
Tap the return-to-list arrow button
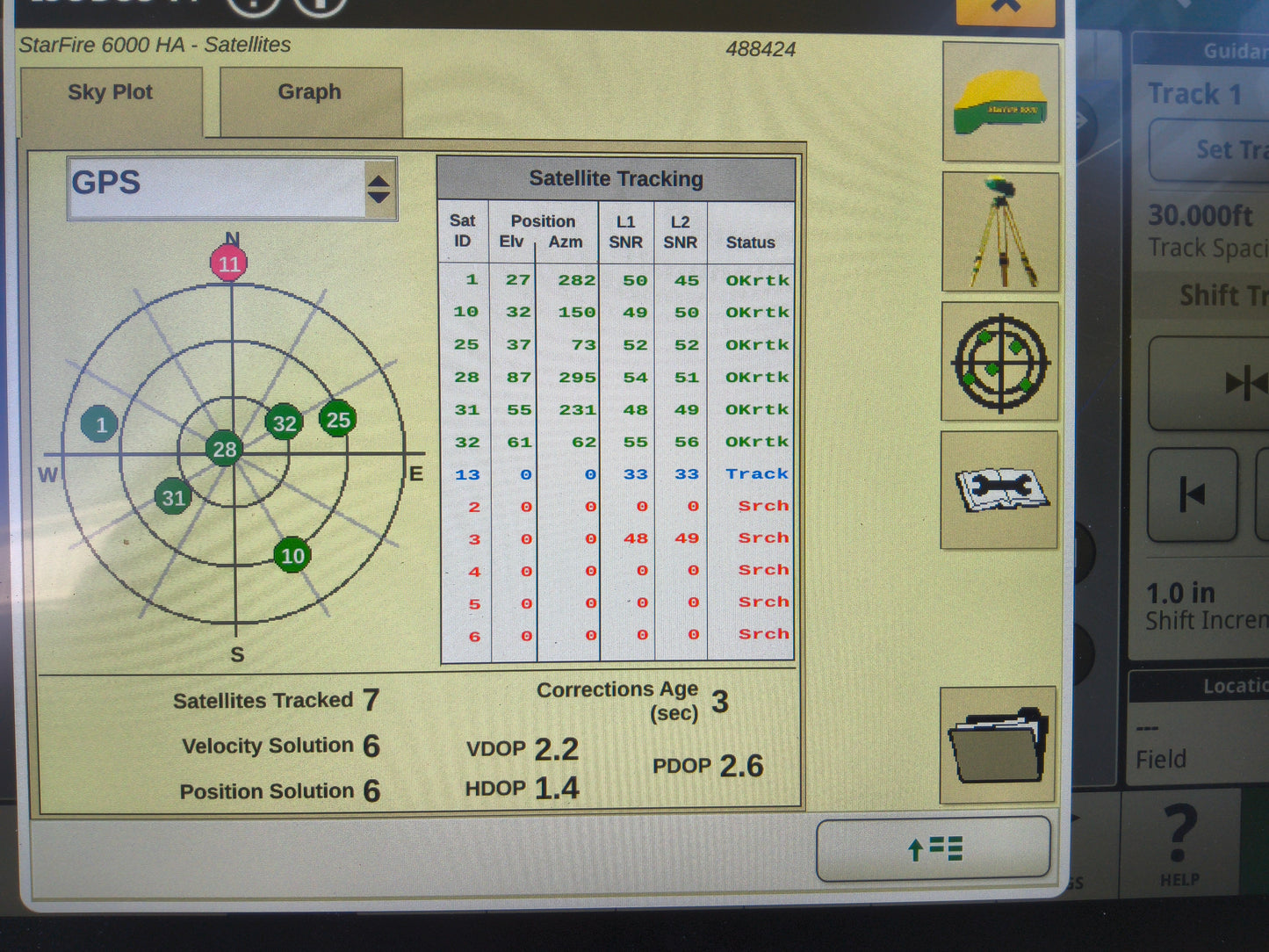pos(934,848)
